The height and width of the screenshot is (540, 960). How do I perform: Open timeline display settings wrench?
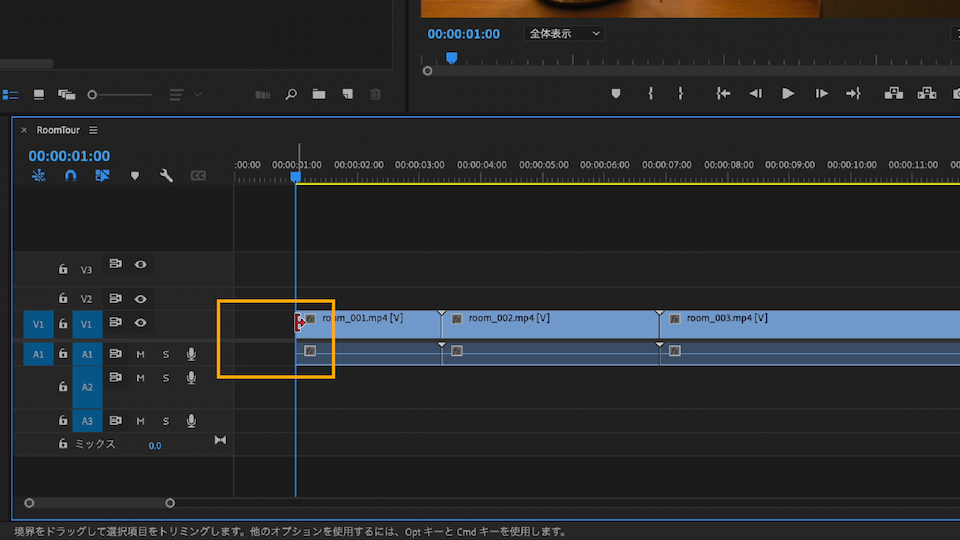[x=167, y=176]
